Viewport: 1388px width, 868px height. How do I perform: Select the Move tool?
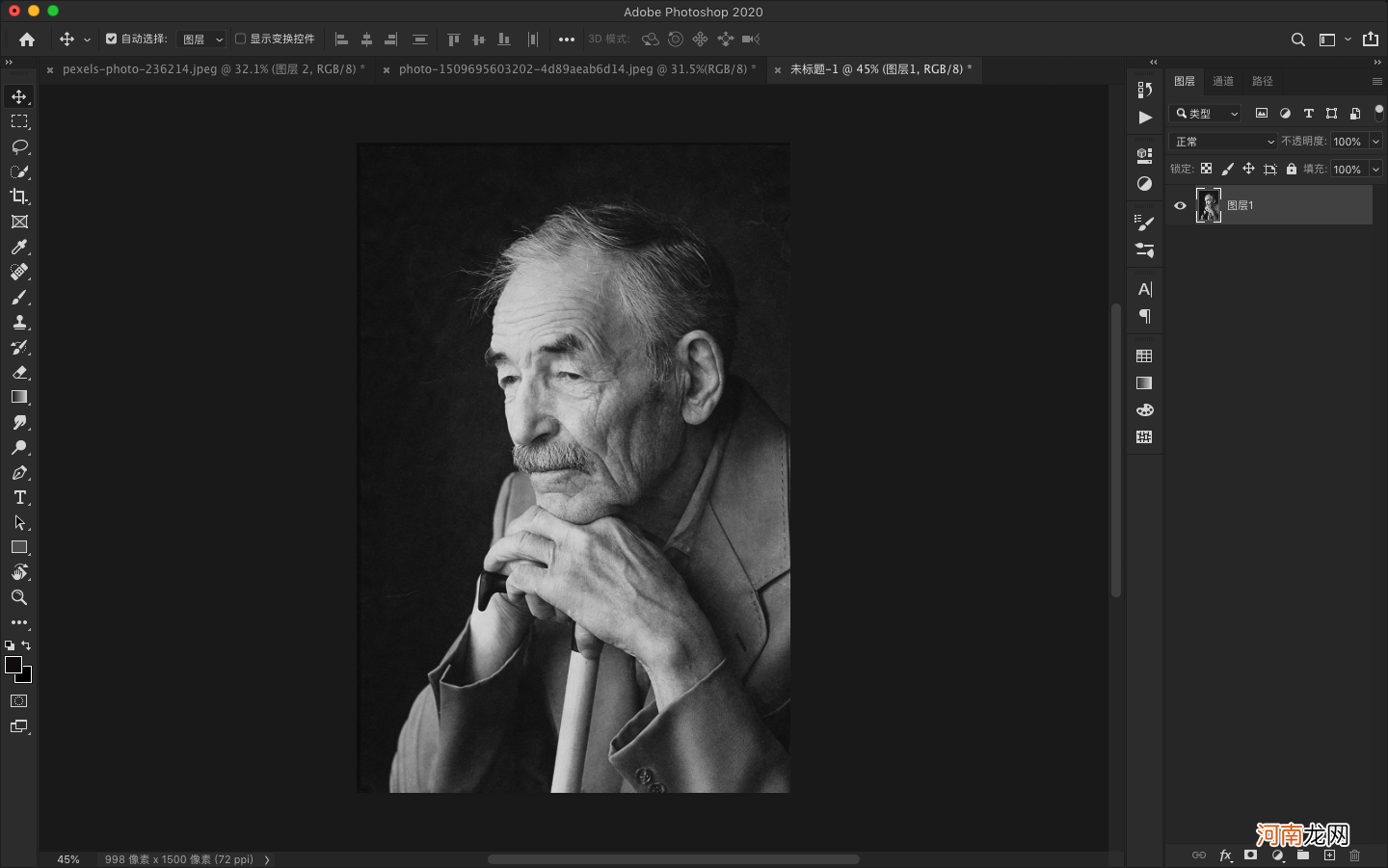coord(19,96)
